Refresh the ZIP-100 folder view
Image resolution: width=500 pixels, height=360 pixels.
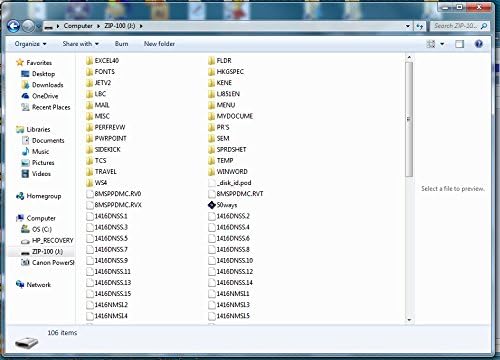(x=419, y=26)
